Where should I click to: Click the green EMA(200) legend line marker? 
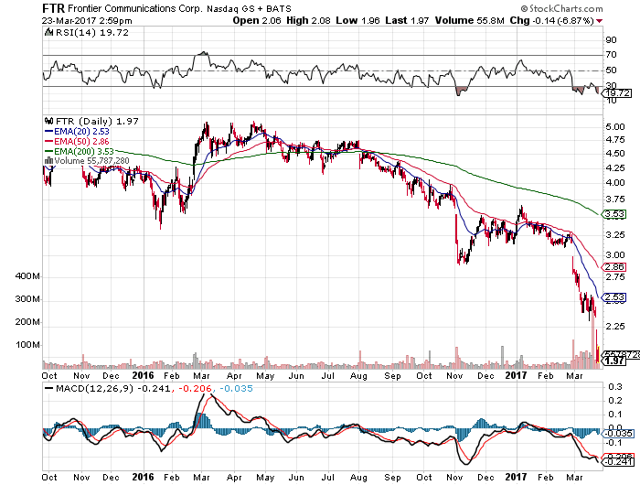click(47, 150)
